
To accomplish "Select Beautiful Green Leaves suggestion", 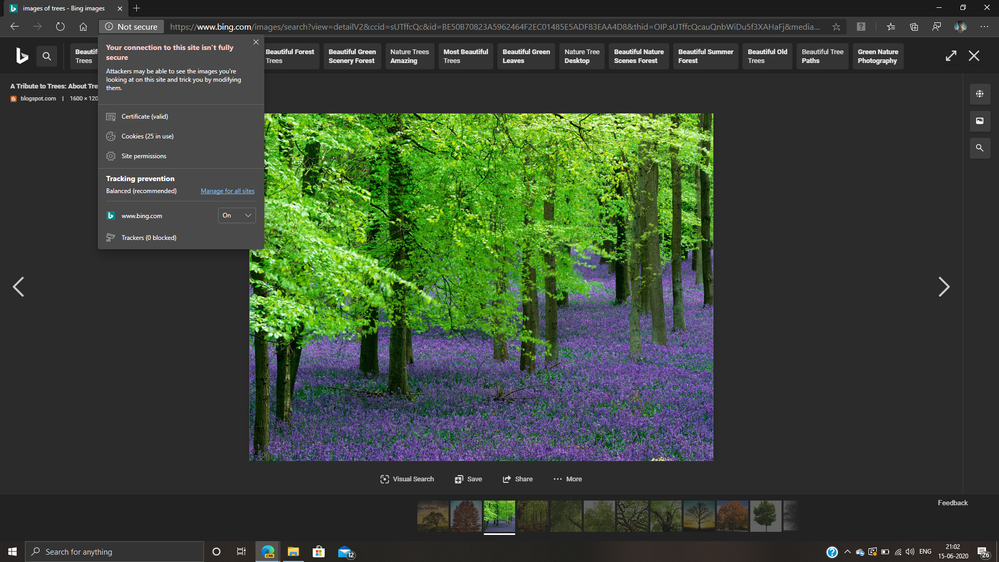I will pos(526,56).
